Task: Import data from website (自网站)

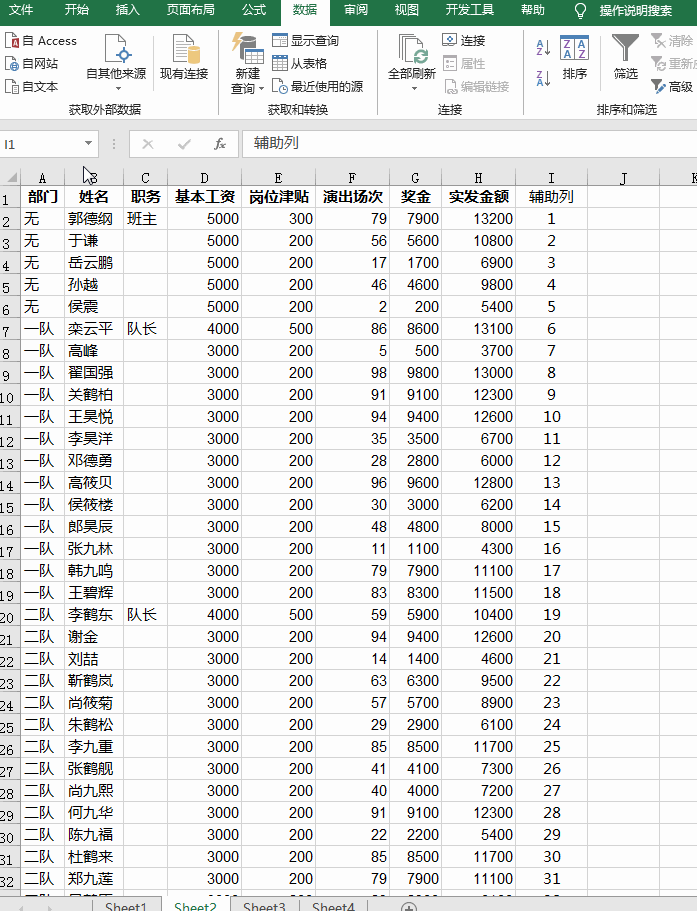Action: pos(31,63)
